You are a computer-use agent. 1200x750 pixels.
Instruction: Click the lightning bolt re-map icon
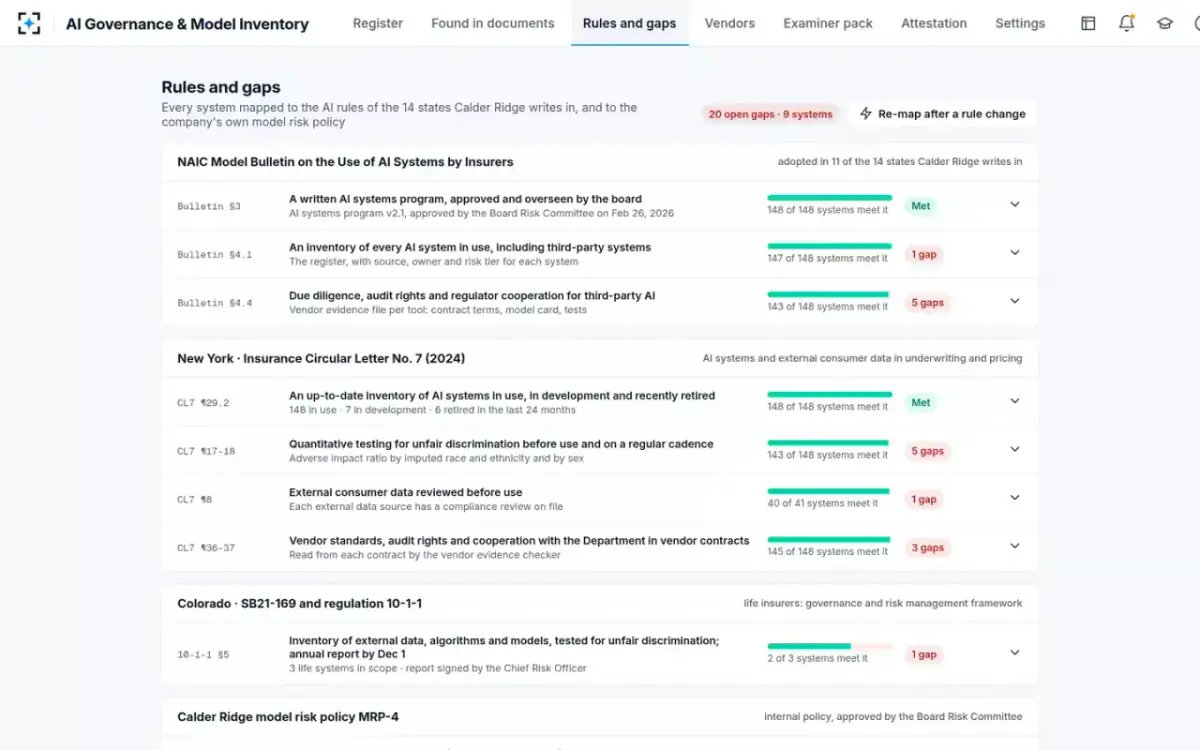pos(866,114)
